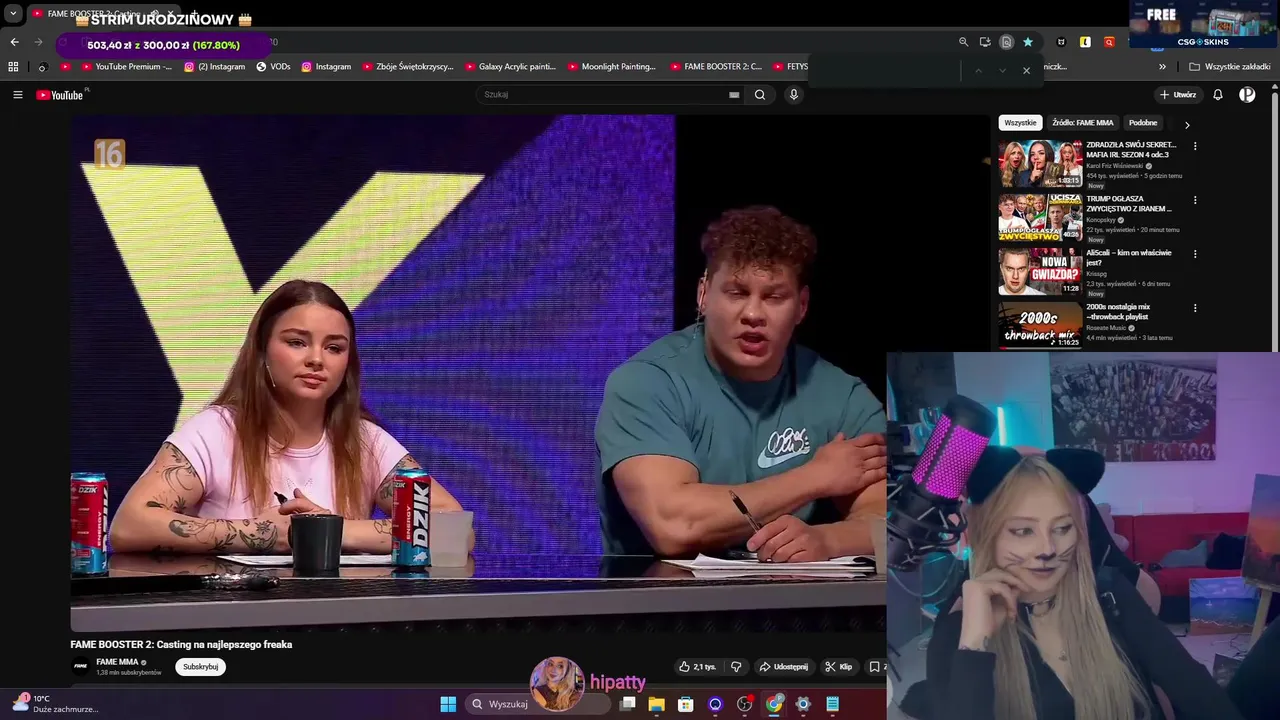Viewport: 1280px width, 720px height.
Task: Go to the YouTube home logo
Action: pos(60,95)
